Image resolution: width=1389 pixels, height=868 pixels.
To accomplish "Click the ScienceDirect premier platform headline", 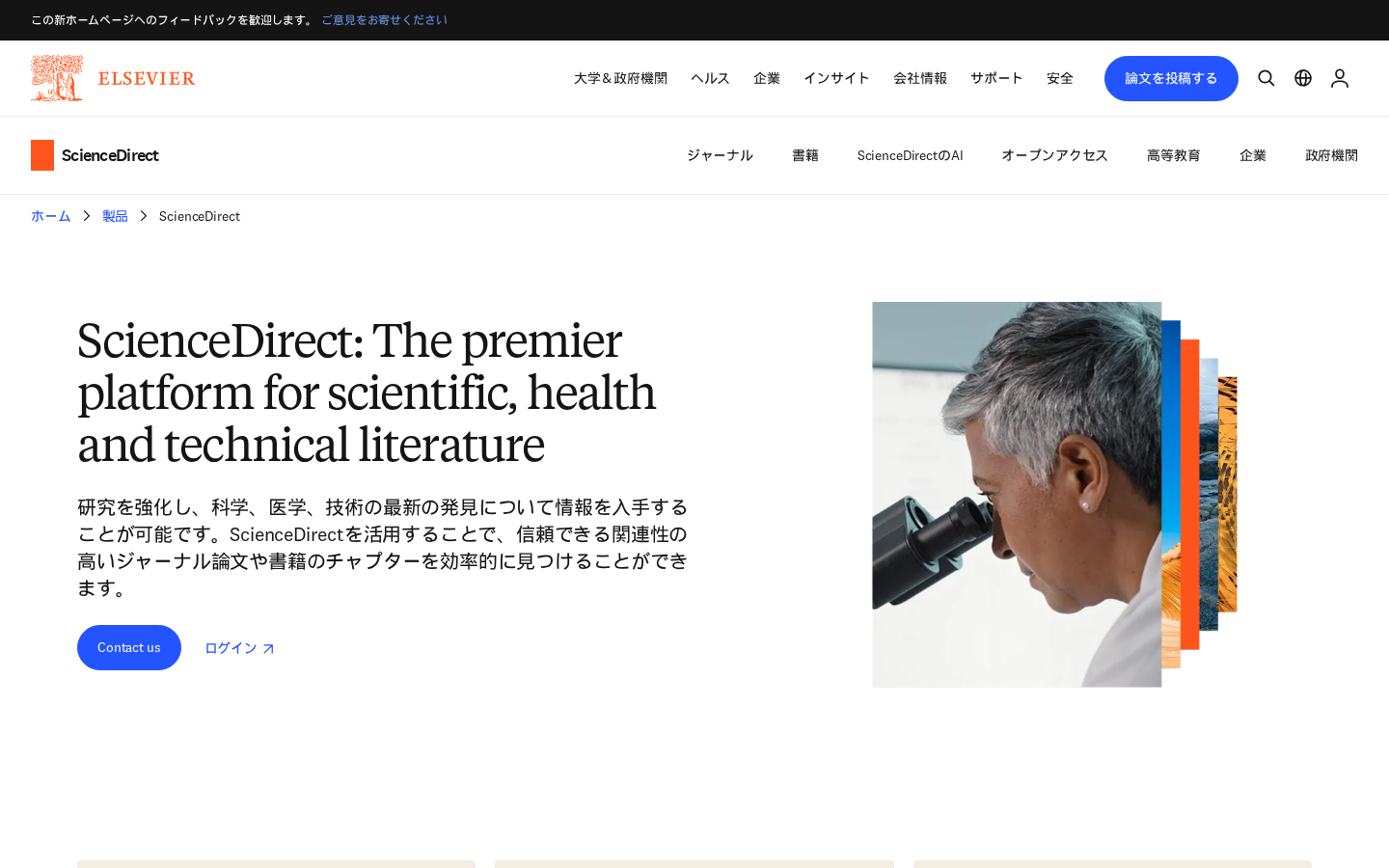I will pos(367,393).
